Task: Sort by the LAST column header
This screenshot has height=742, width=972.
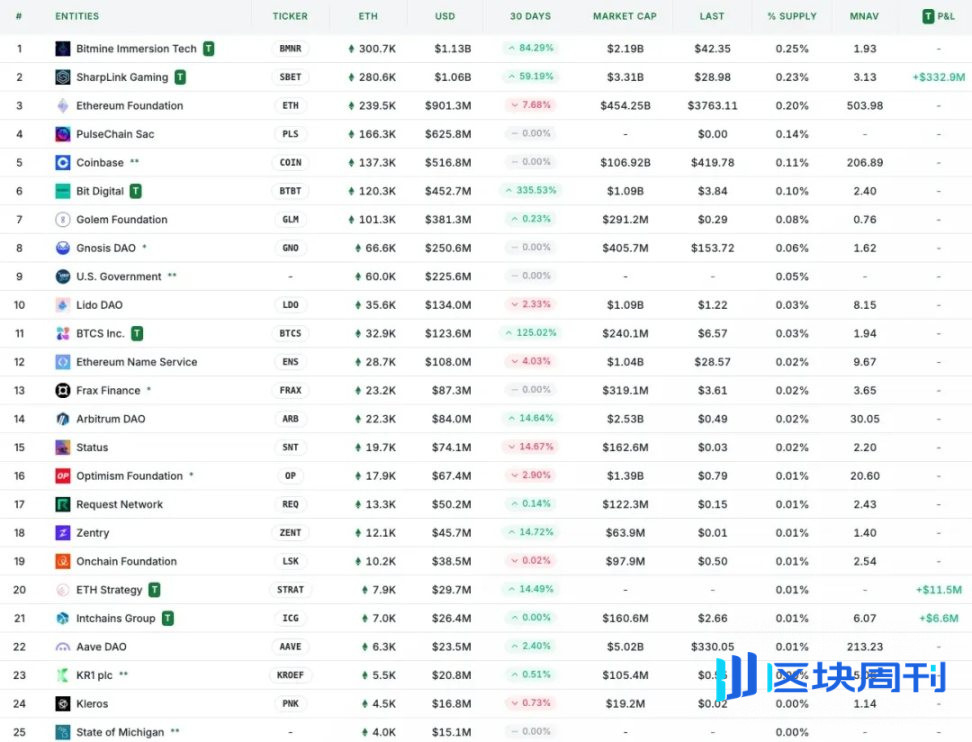Action: [712, 16]
